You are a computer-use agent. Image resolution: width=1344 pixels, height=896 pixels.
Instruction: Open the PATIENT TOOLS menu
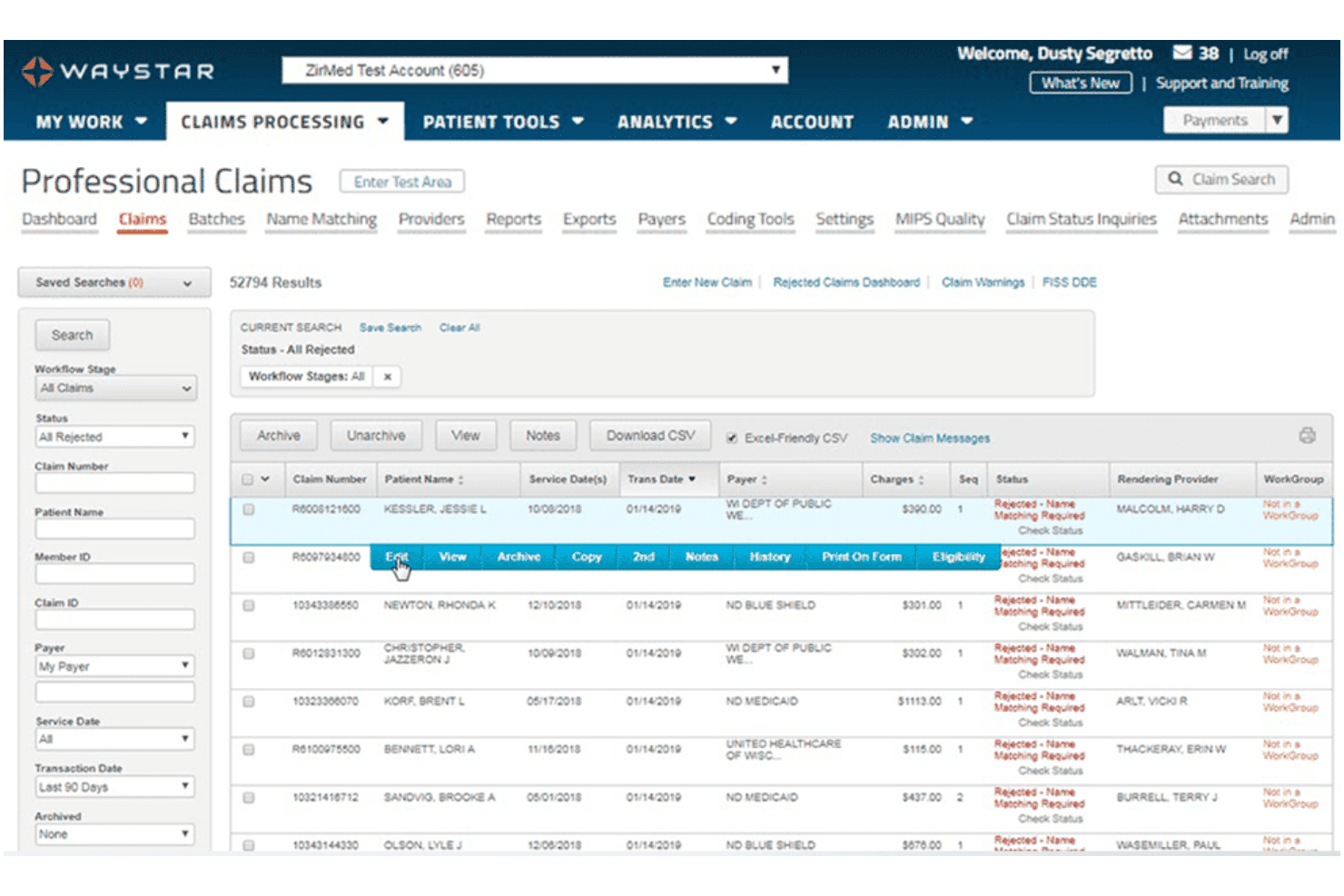click(x=503, y=122)
